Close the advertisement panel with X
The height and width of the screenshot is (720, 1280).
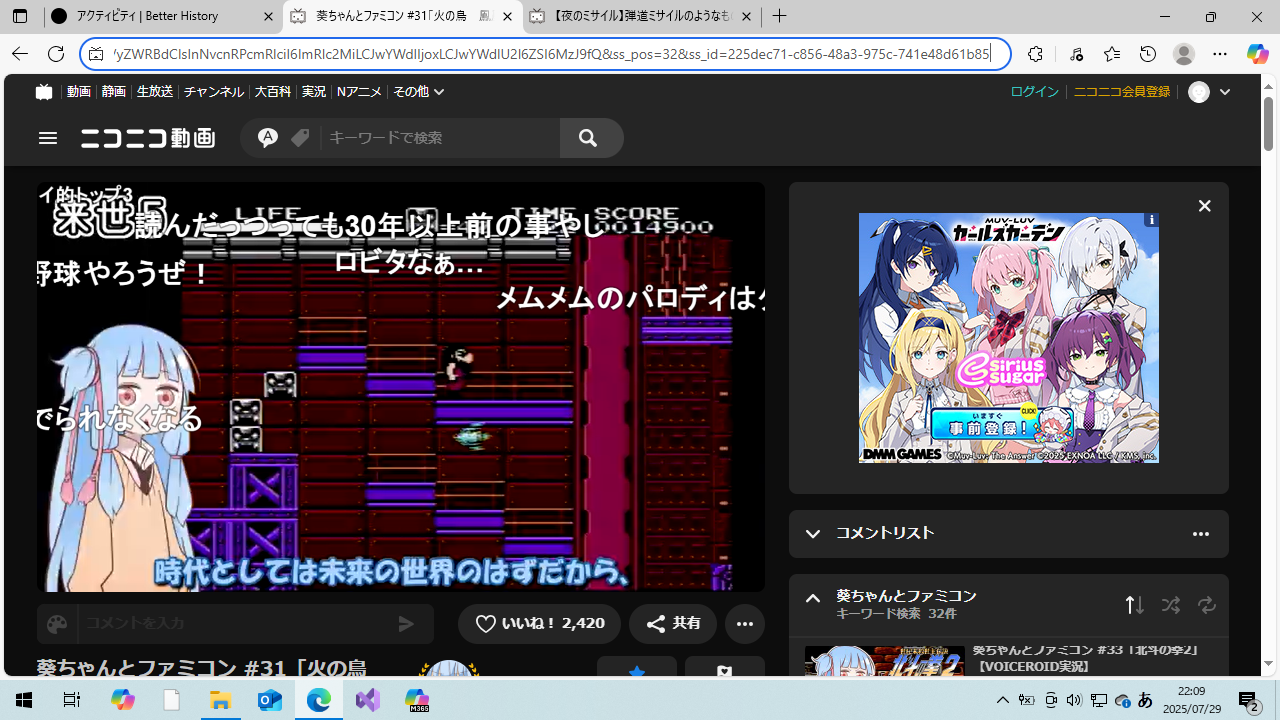click(x=1205, y=206)
